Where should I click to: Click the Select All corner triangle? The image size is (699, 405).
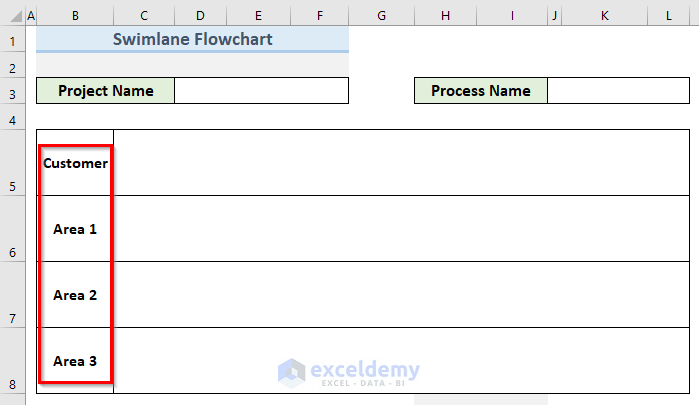pos(12,16)
